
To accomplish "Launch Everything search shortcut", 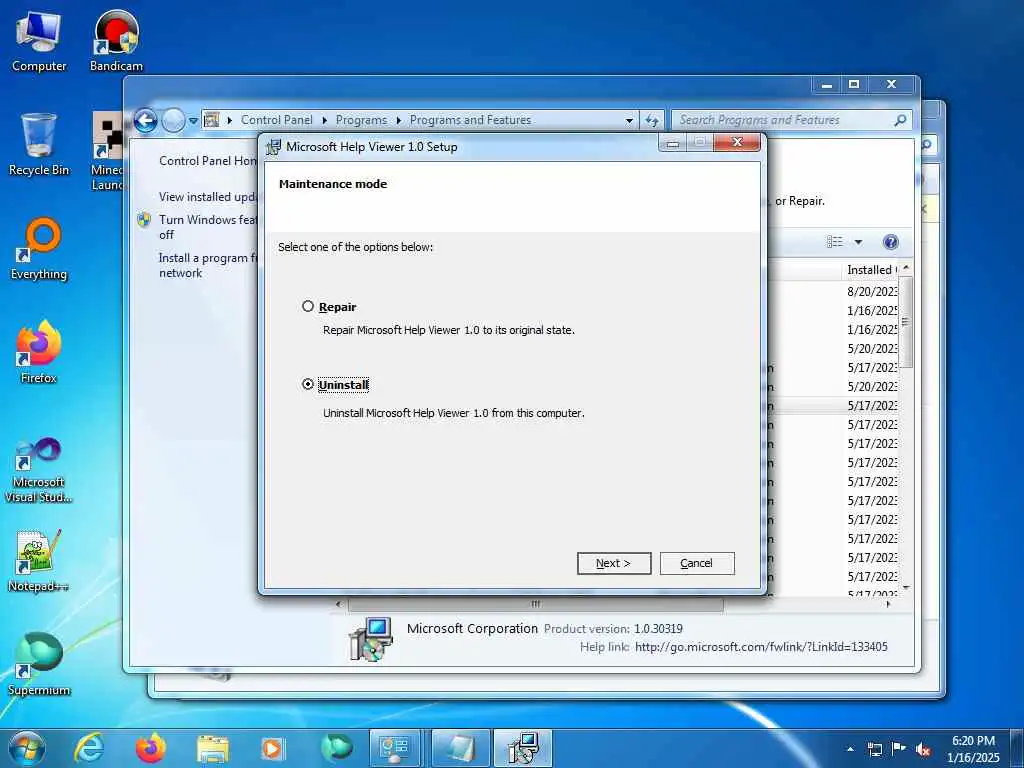I will pyautogui.click(x=39, y=249).
